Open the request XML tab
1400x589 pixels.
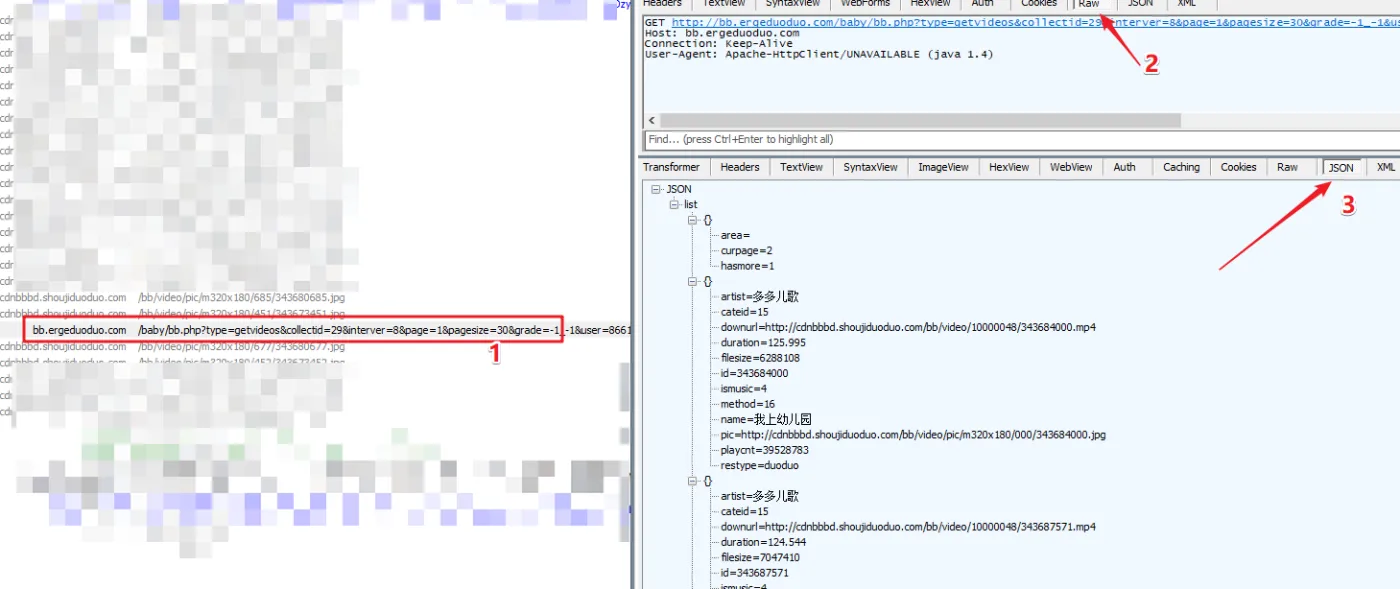pos(1187,4)
